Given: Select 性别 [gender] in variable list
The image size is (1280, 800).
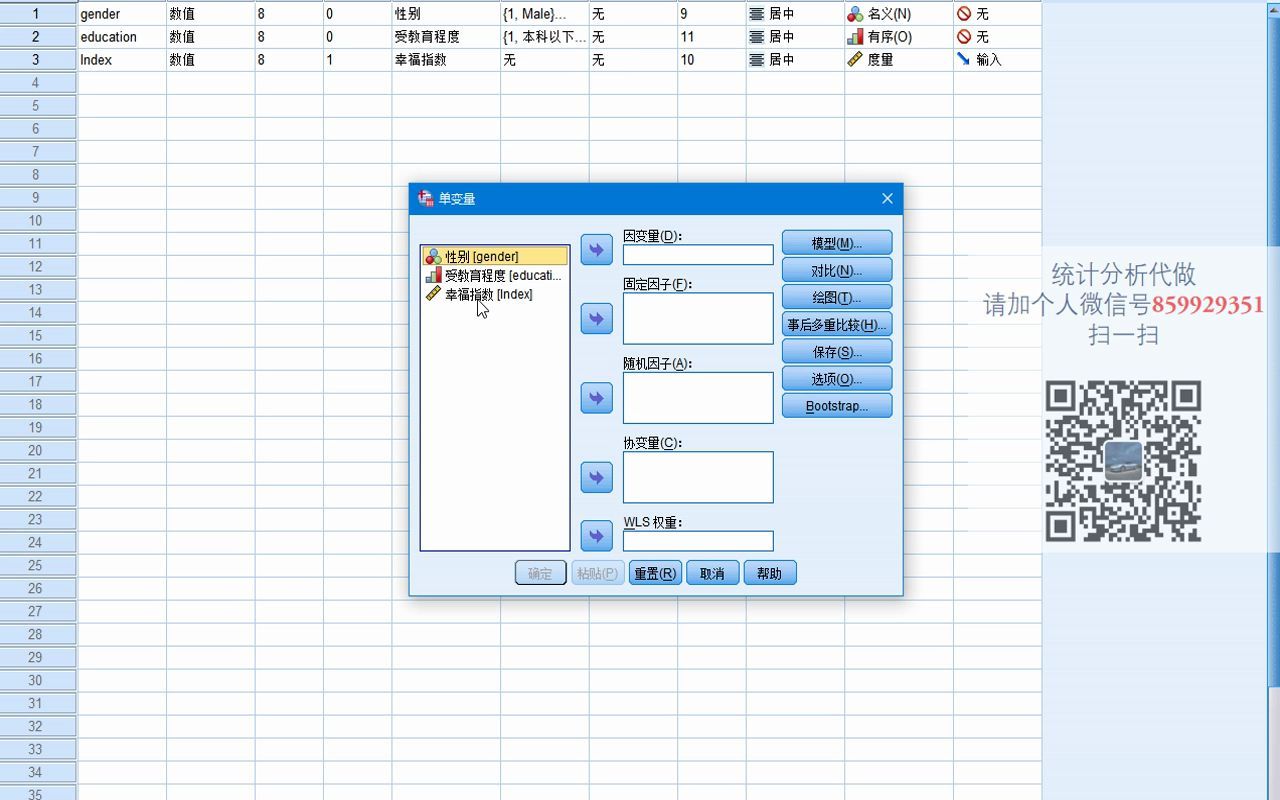Looking at the screenshot, I should (495, 256).
